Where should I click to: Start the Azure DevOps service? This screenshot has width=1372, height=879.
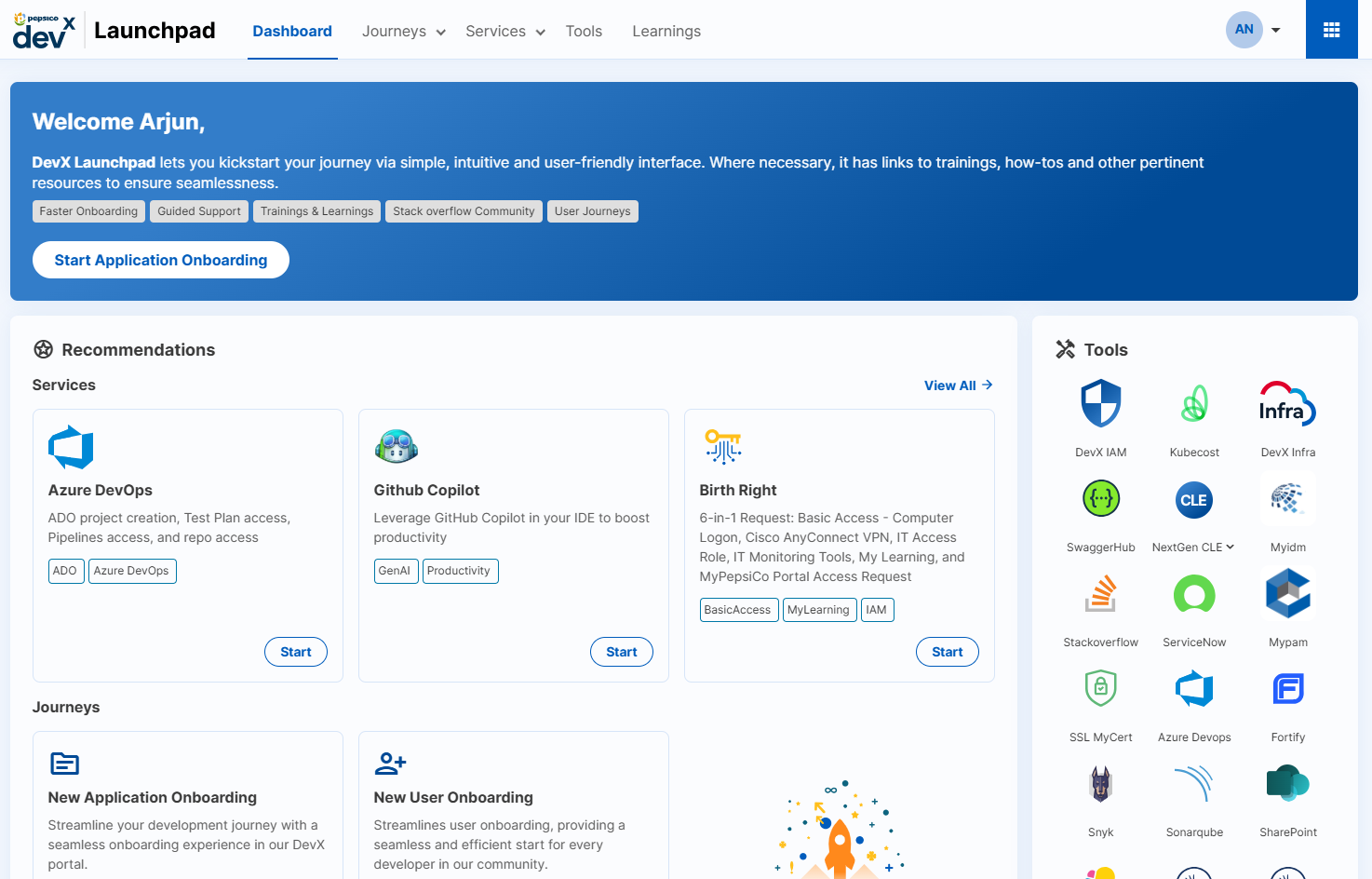coord(296,652)
